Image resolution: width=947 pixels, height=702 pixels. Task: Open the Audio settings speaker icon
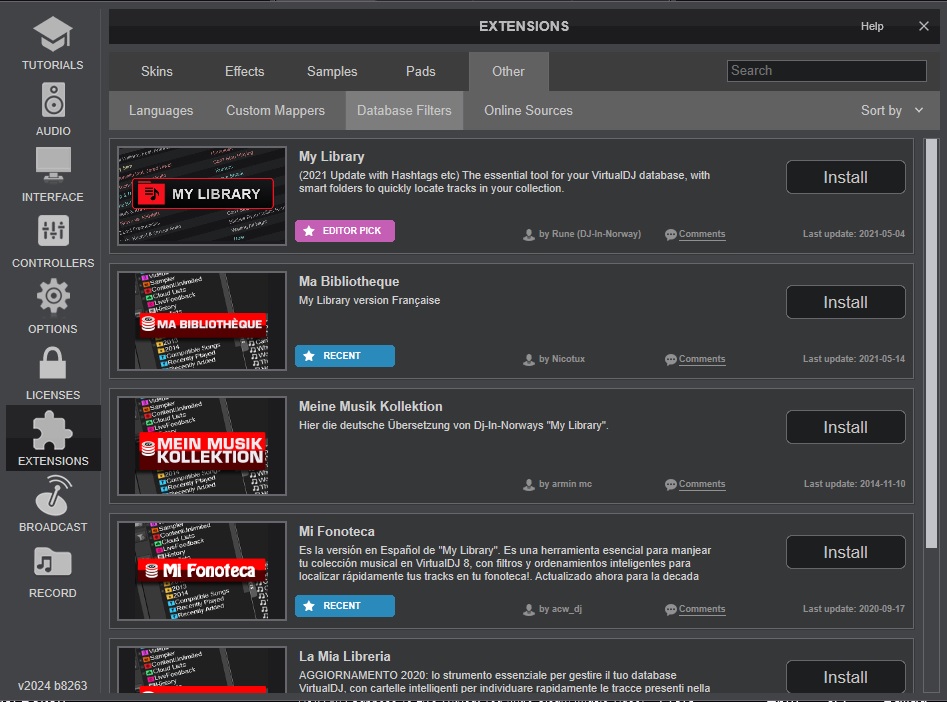pos(53,100)
